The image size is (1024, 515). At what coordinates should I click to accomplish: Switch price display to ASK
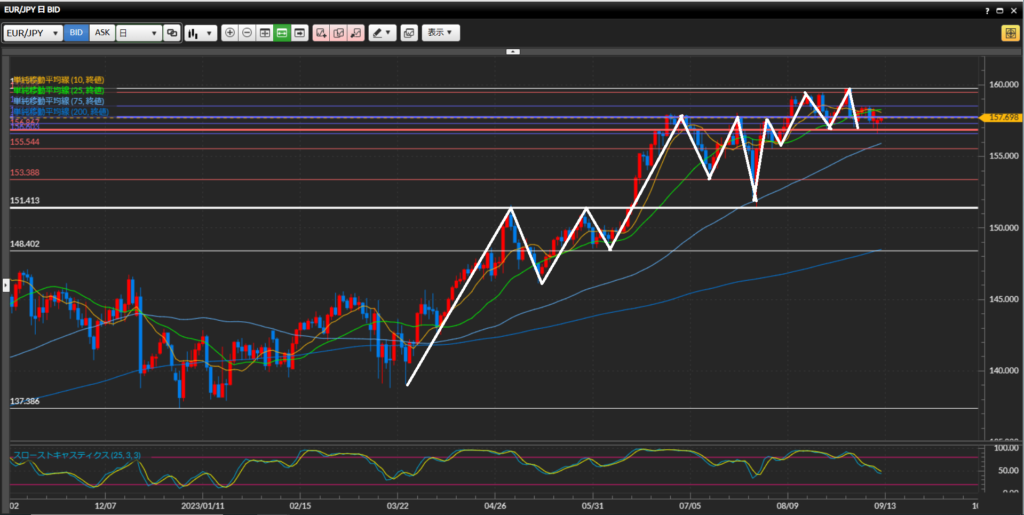coord(102,33)
